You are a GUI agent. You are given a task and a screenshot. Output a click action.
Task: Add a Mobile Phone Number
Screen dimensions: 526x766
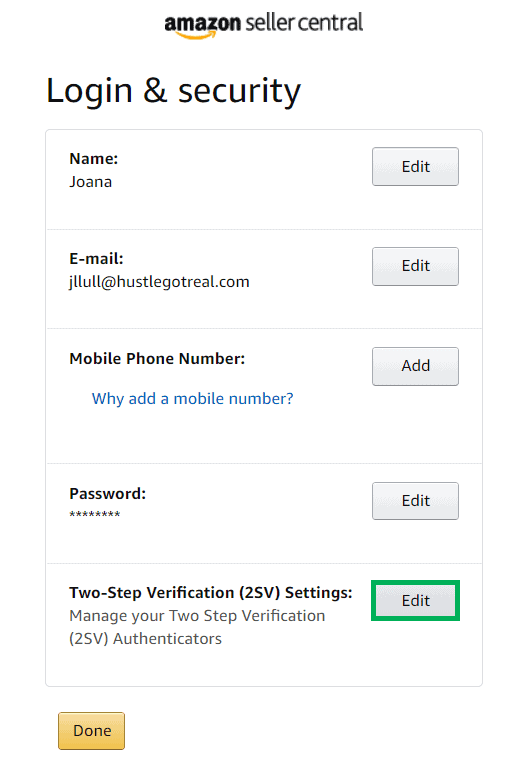(415, 366)
